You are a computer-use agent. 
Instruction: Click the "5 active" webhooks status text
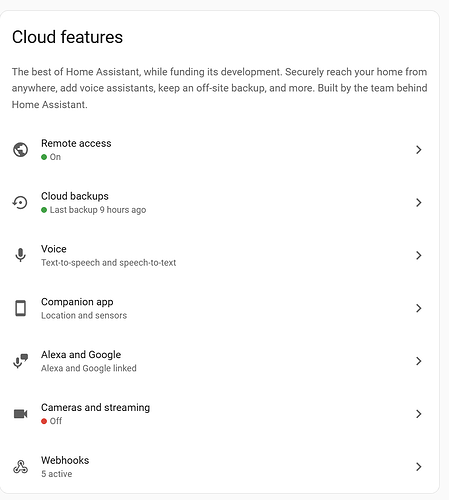(x=56, y=474)
